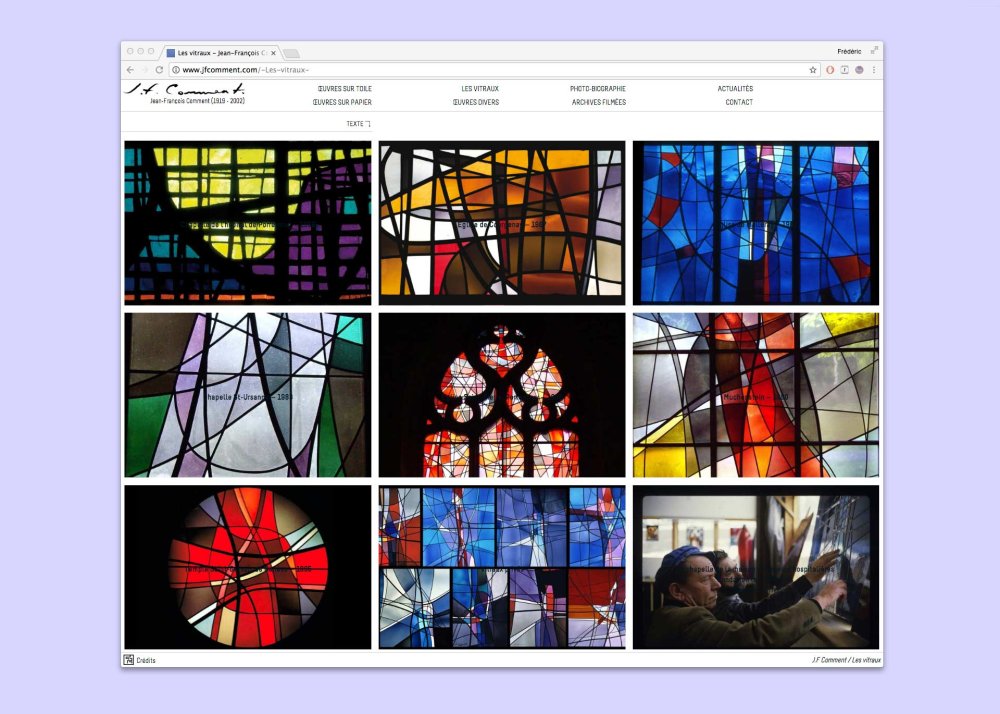Open the blue eight-panel collage thumbnail
1000x714 pixels.
tap(502, 567)
